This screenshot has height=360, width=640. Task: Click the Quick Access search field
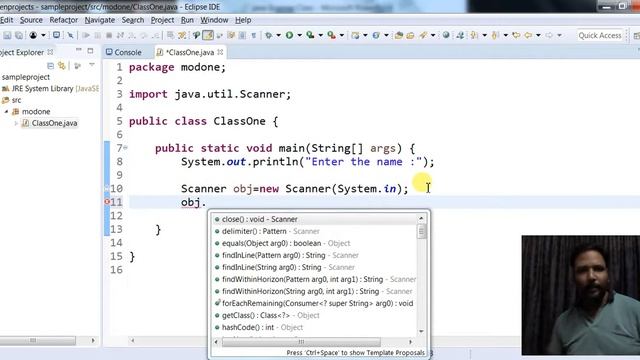click(600, 36)
